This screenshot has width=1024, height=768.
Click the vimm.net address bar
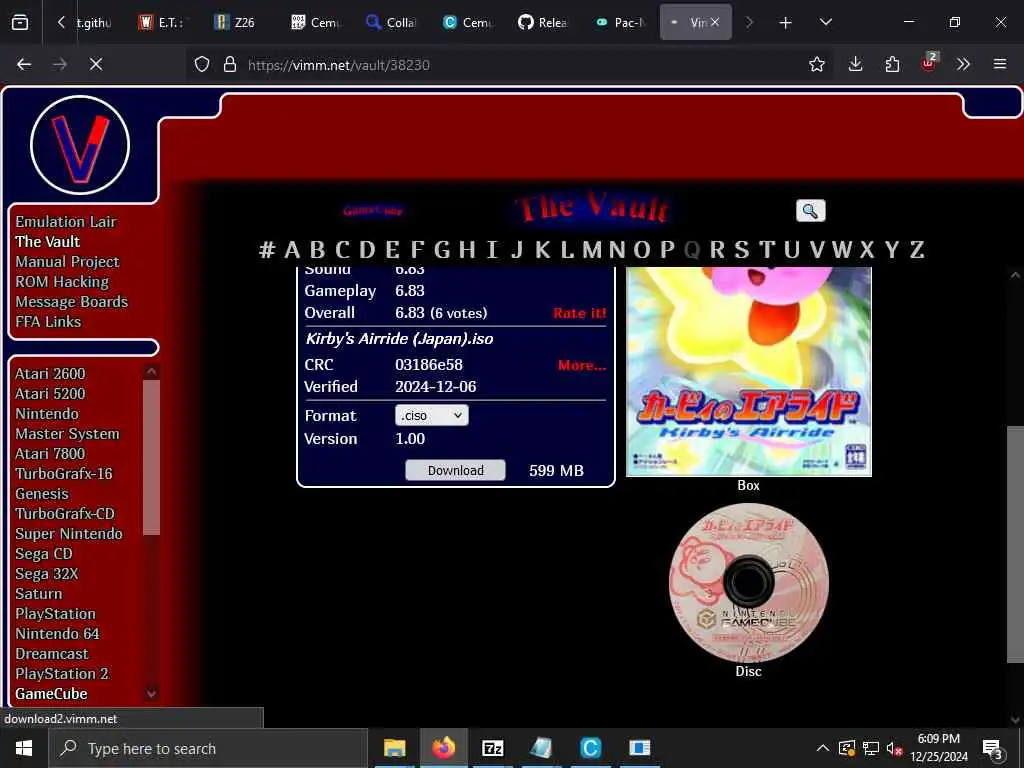pyautogui.click(x=509, y=64)
